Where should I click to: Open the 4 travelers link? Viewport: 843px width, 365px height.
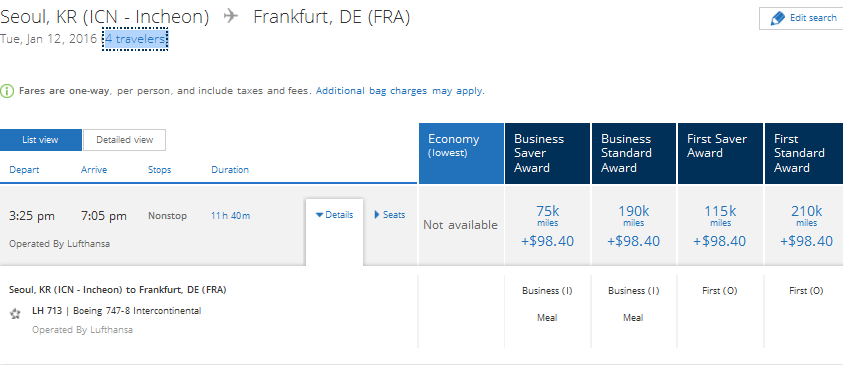(x=135, y=39)
